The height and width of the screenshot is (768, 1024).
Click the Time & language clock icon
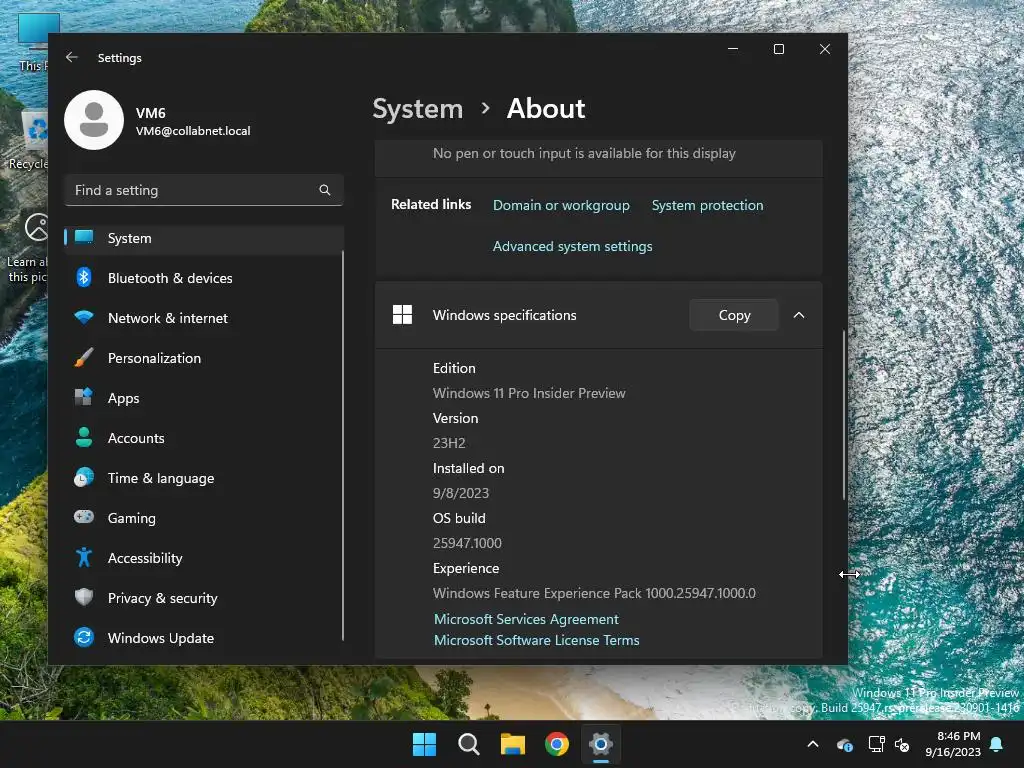[84, 477]
